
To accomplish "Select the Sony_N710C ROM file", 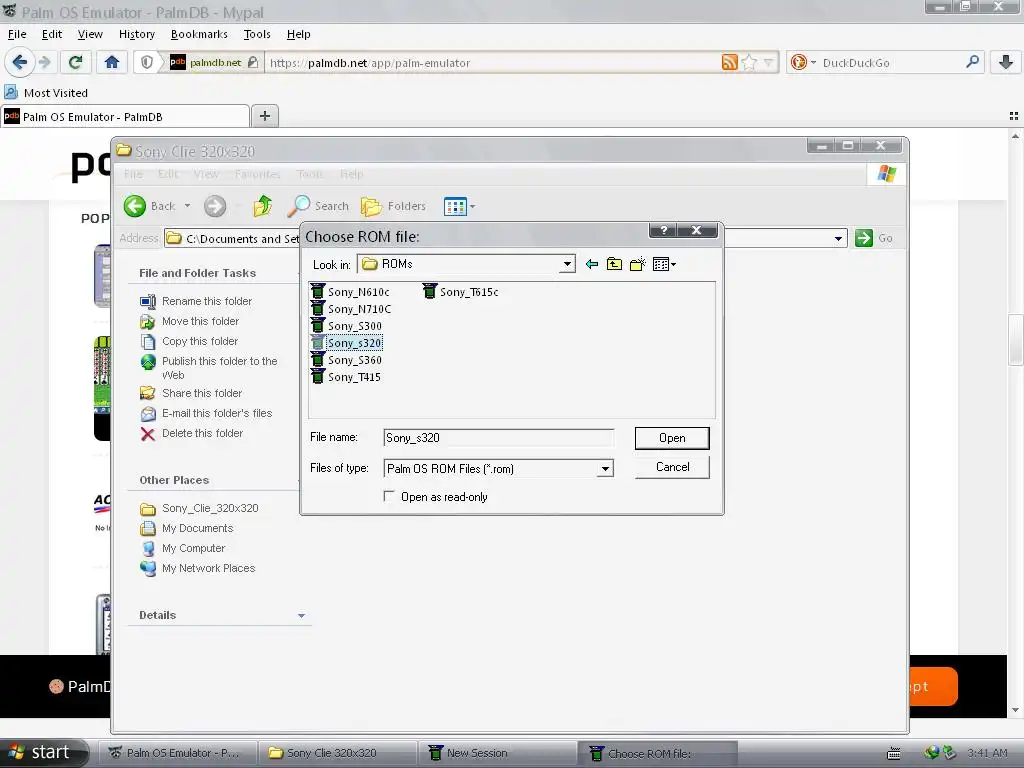I will [x=351, y=309].
